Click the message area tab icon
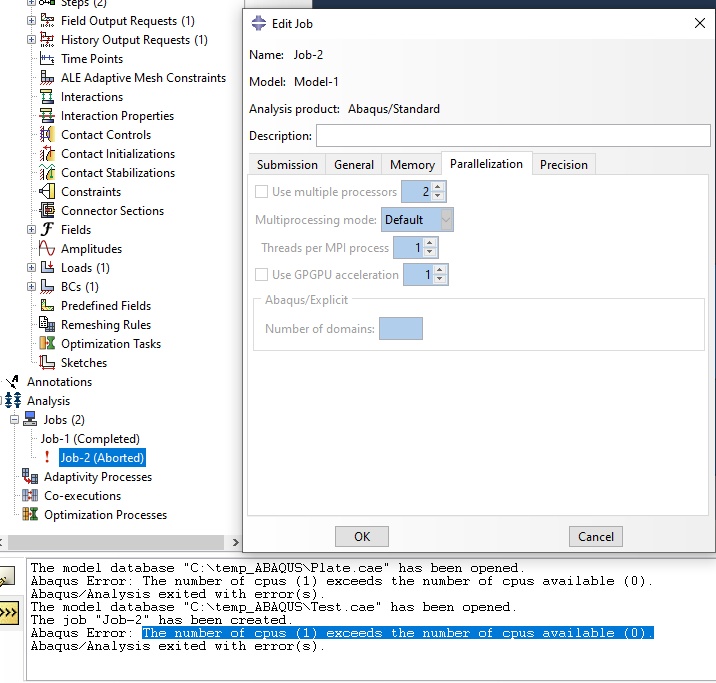 7,576
